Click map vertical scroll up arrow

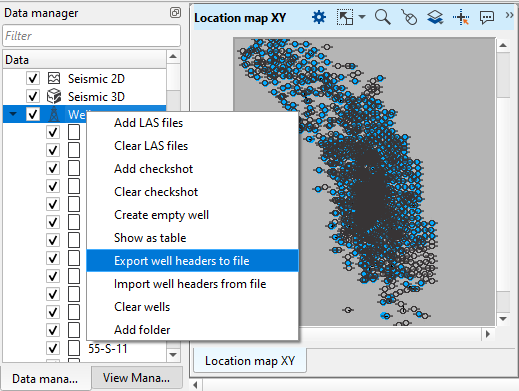click(503, 45)
